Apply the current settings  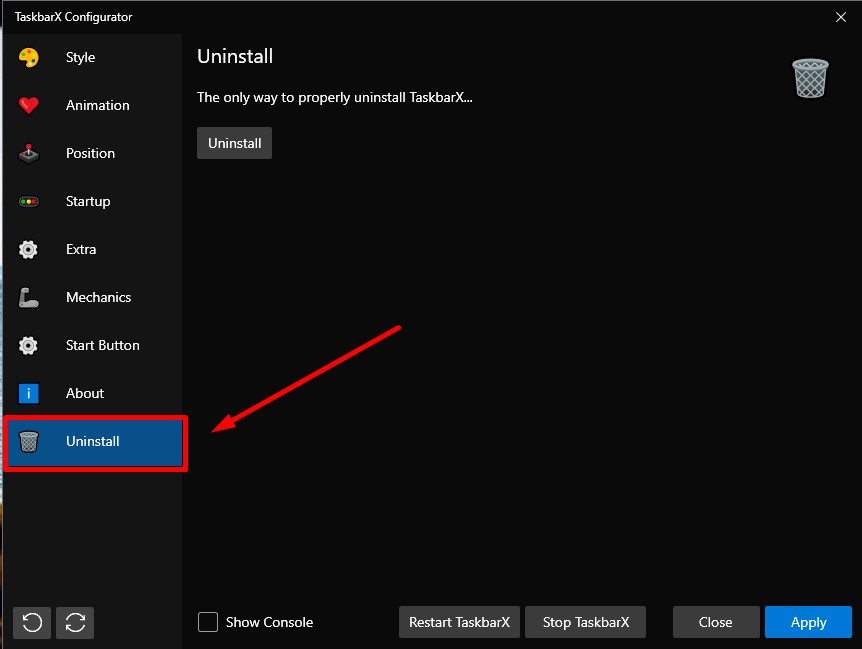coord(808,622)
